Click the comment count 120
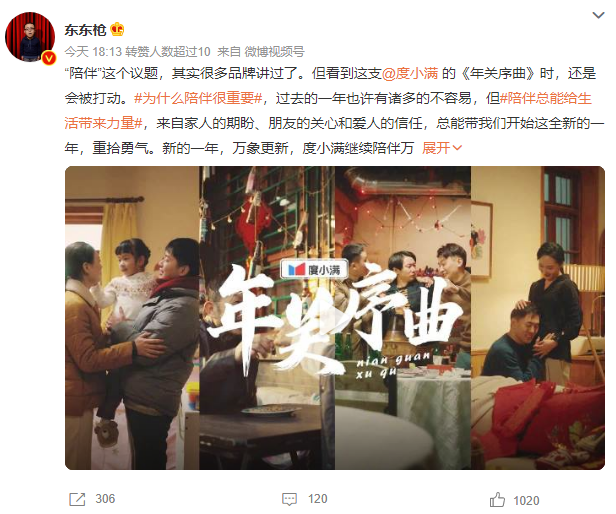This screenshot has height=514, width=616. (317, 499)
